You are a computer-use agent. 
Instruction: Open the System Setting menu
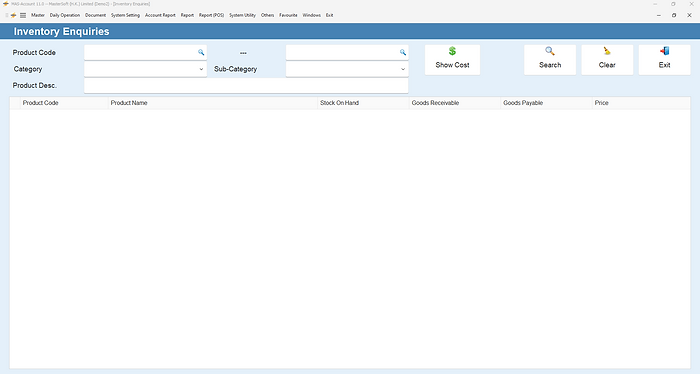(125, 15)
